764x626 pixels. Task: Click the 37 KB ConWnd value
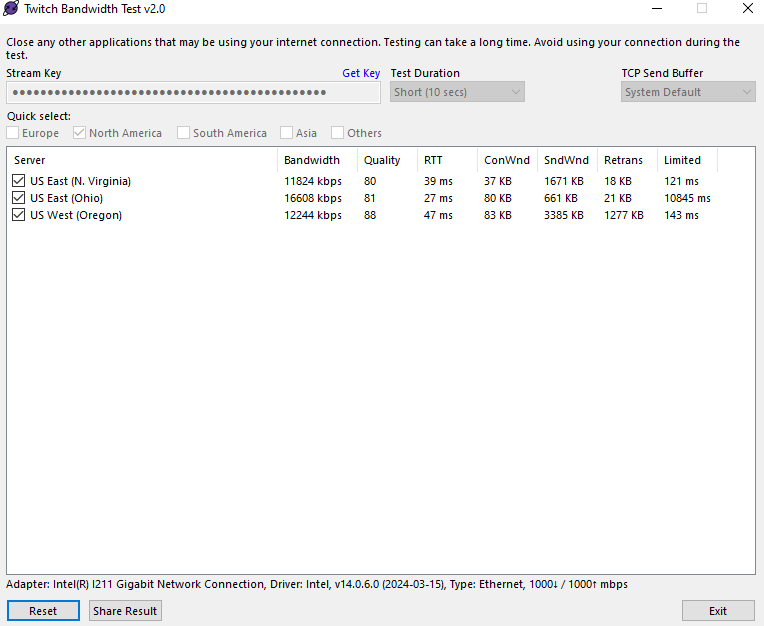coord(497,181)
